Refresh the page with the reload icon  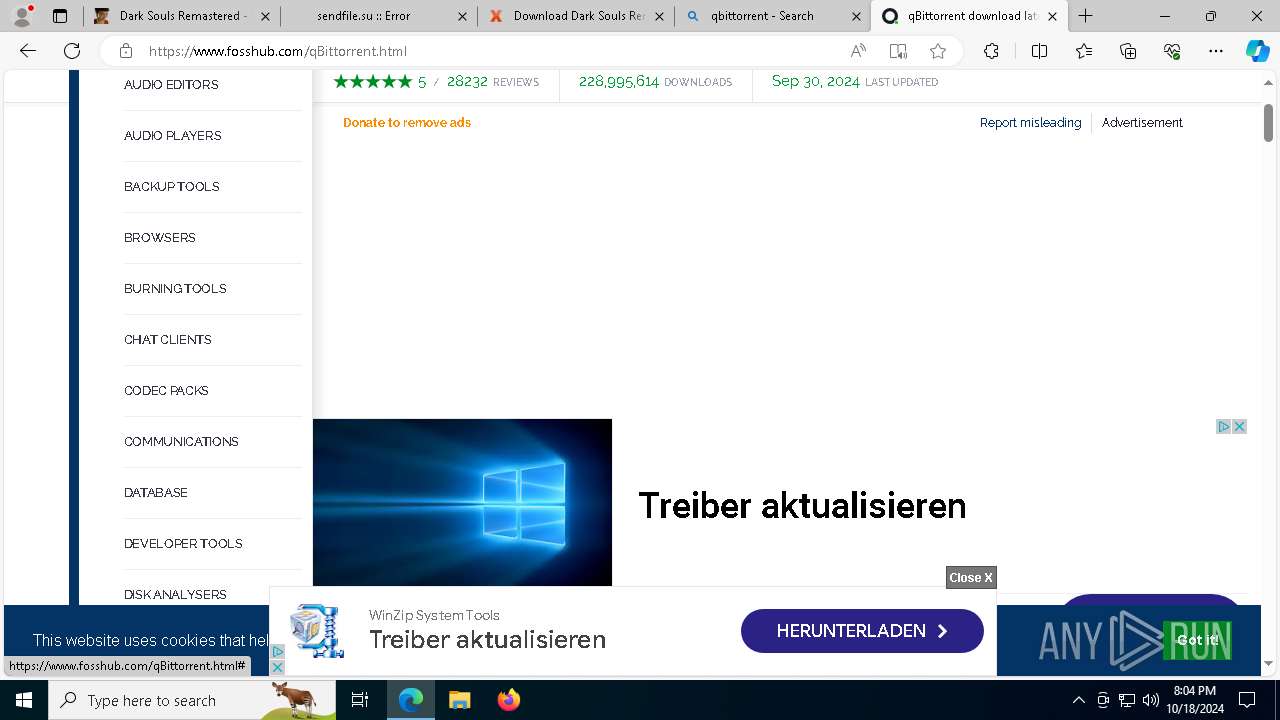72,51
